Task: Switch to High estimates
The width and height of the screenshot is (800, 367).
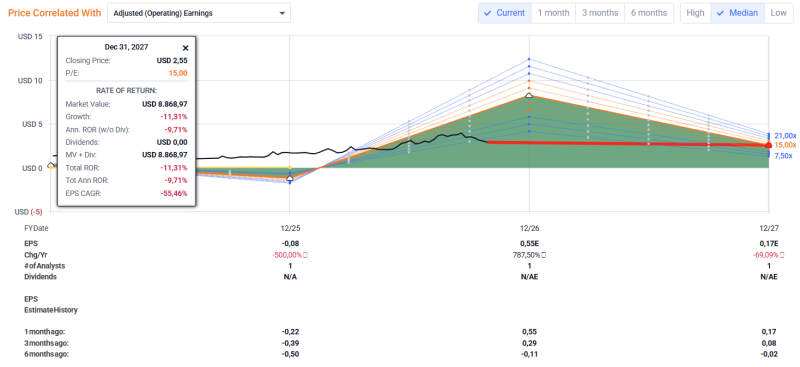Action: (695, 13)
